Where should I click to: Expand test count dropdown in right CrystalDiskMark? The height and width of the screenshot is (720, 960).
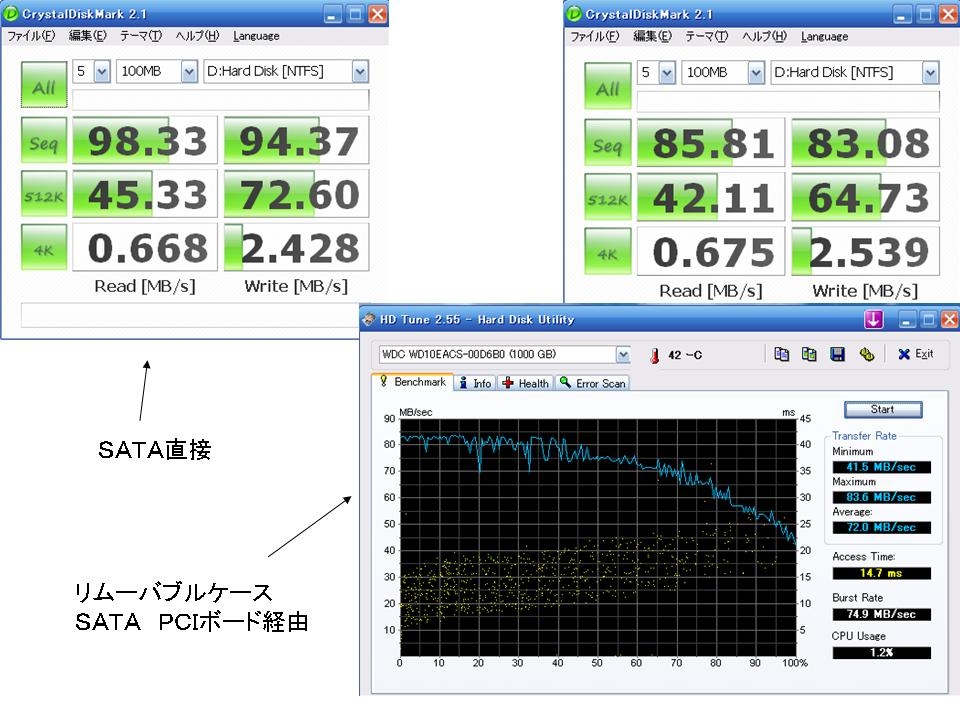667,73
